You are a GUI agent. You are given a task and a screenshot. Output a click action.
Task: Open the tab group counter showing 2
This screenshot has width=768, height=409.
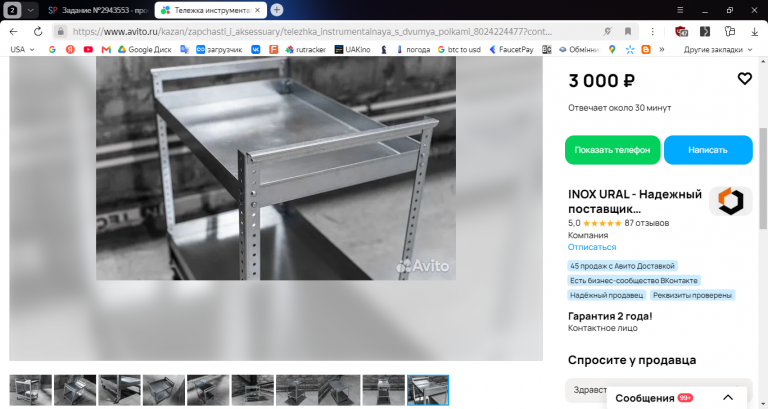(12, 10)
